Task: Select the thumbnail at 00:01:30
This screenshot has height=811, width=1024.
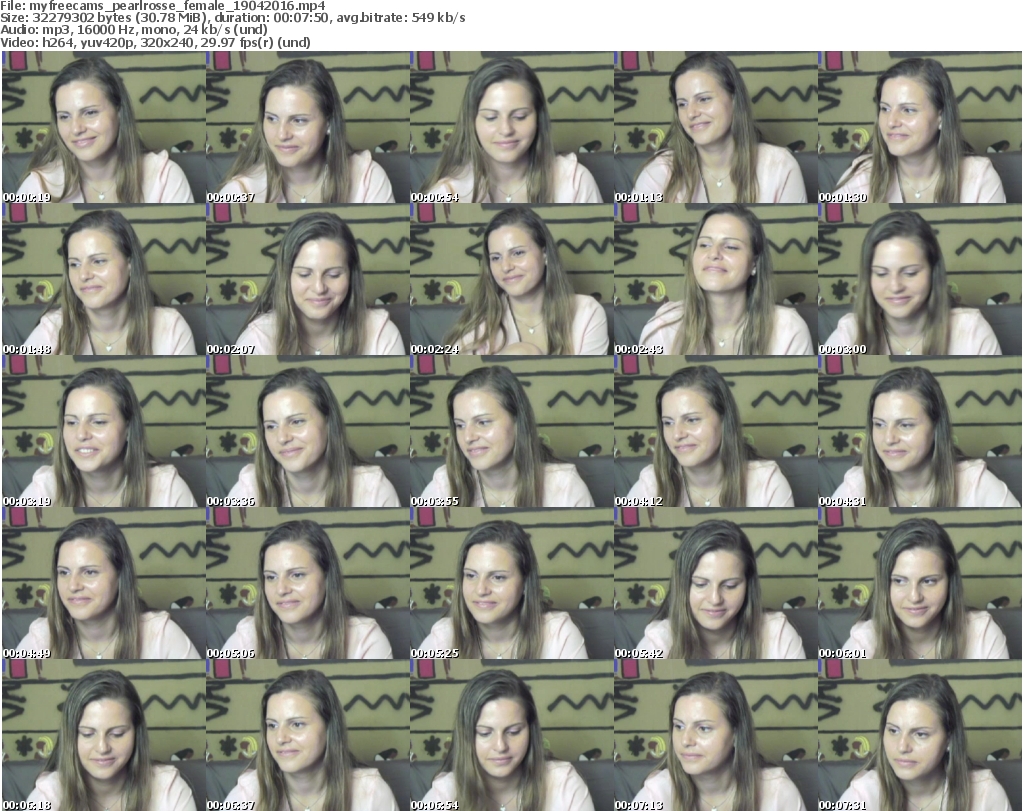Action: tap(920, 127)
